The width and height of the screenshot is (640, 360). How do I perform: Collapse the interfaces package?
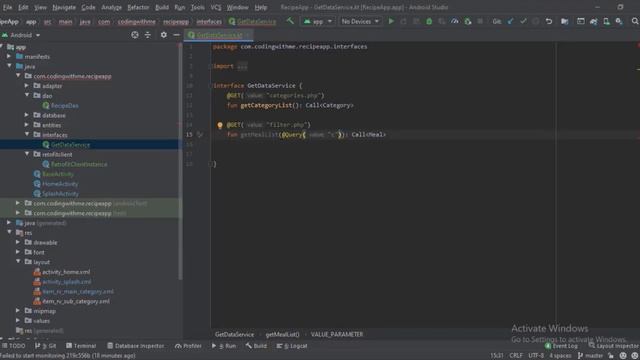pyautogui.click(x=27, y=135)
